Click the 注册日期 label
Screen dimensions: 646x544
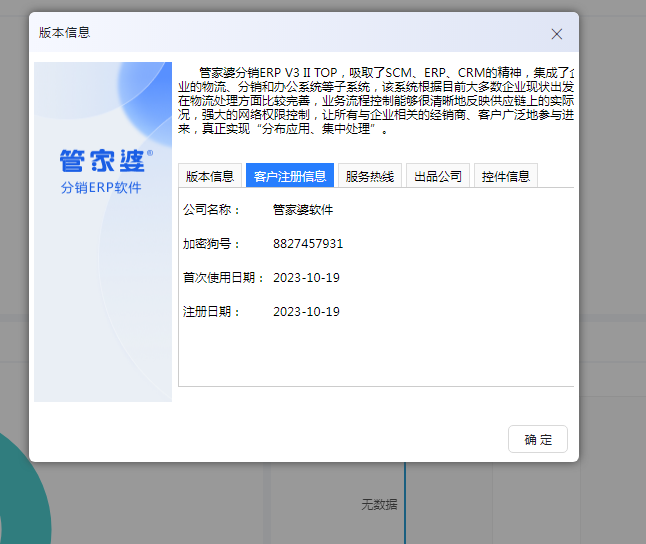coord(211,312)
